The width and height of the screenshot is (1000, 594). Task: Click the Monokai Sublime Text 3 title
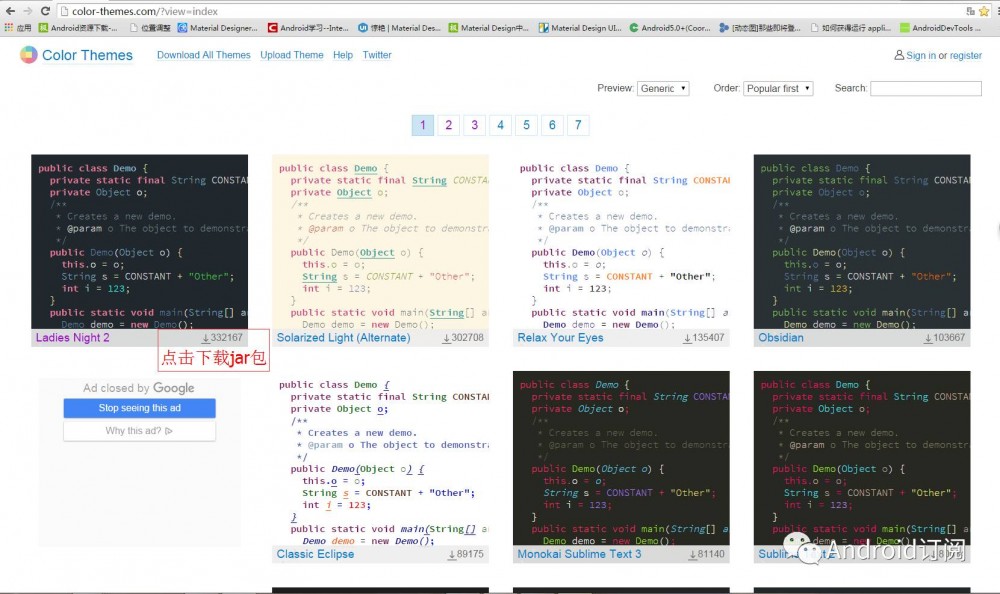(x=579, y=554)
